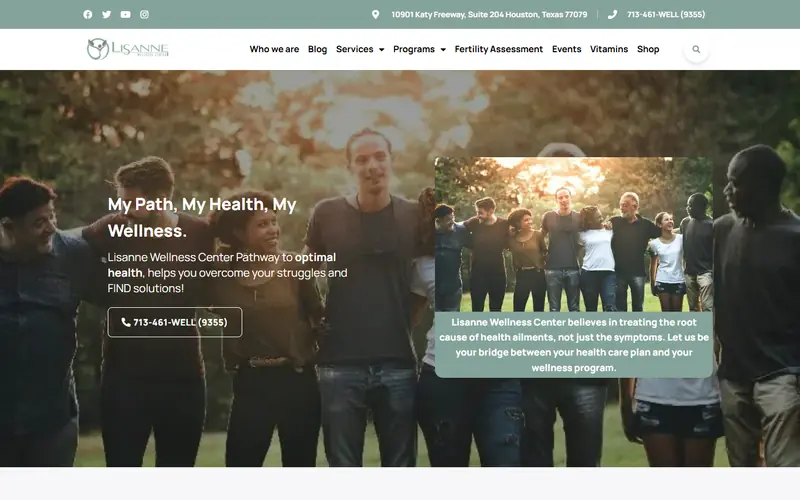Expand the Services dropdown arrow
The height and width of the screenshot is (500, 800).
[x=381, y=49]
